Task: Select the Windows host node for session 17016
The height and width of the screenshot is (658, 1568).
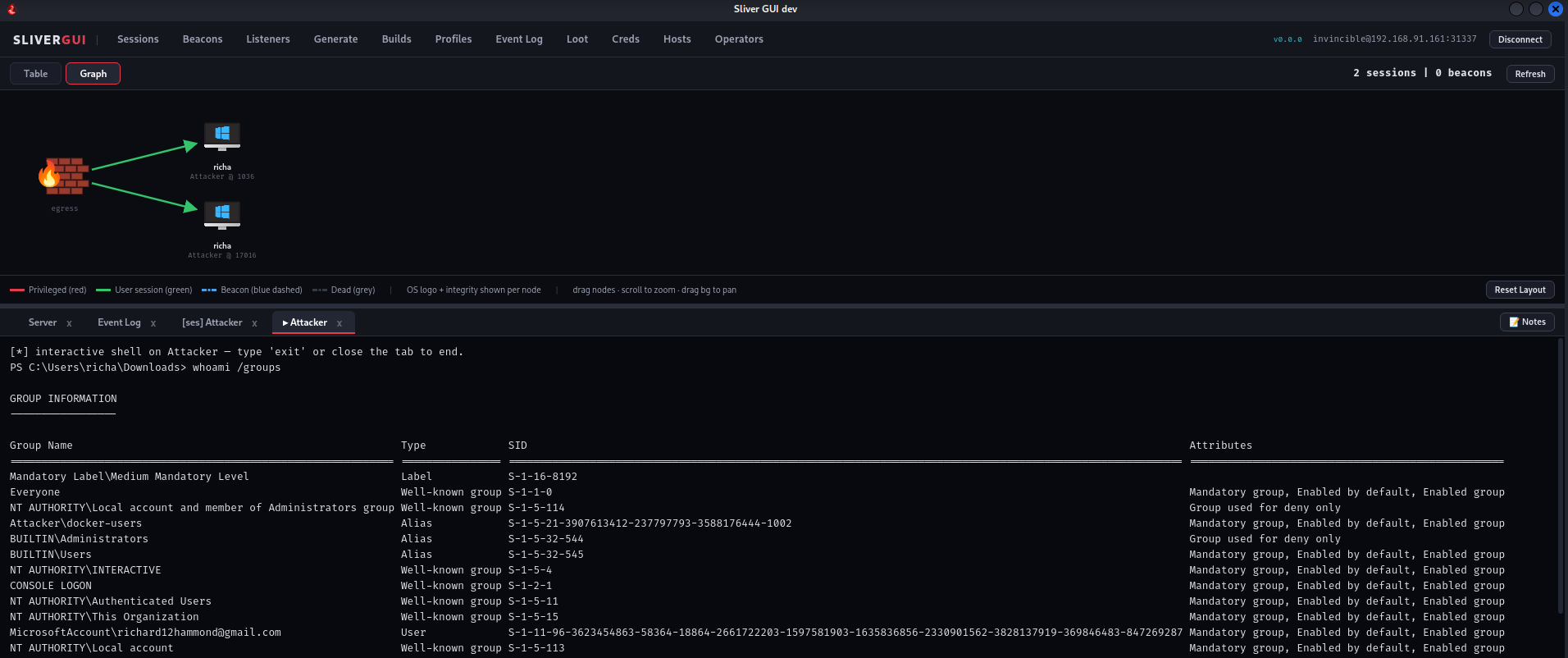Action: pyautogui.click(x=222, y=215)
